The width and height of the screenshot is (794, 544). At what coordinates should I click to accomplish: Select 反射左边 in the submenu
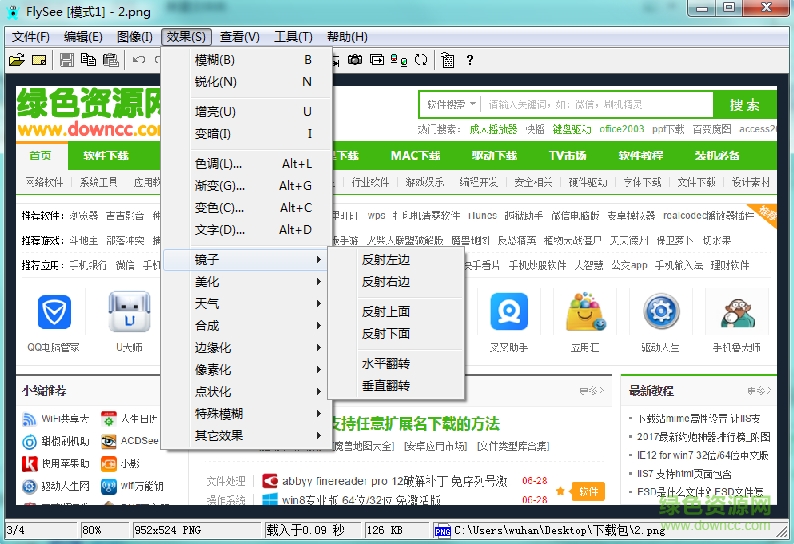click(386, 260)
